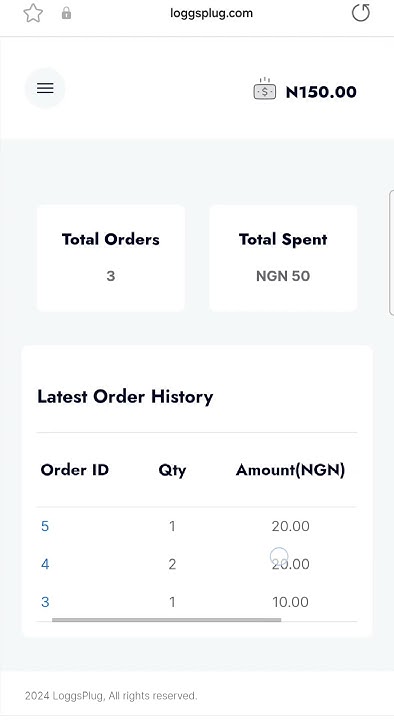Open order ID 5 link
Screen dimensions: 394x720
(x=45, y=526)
